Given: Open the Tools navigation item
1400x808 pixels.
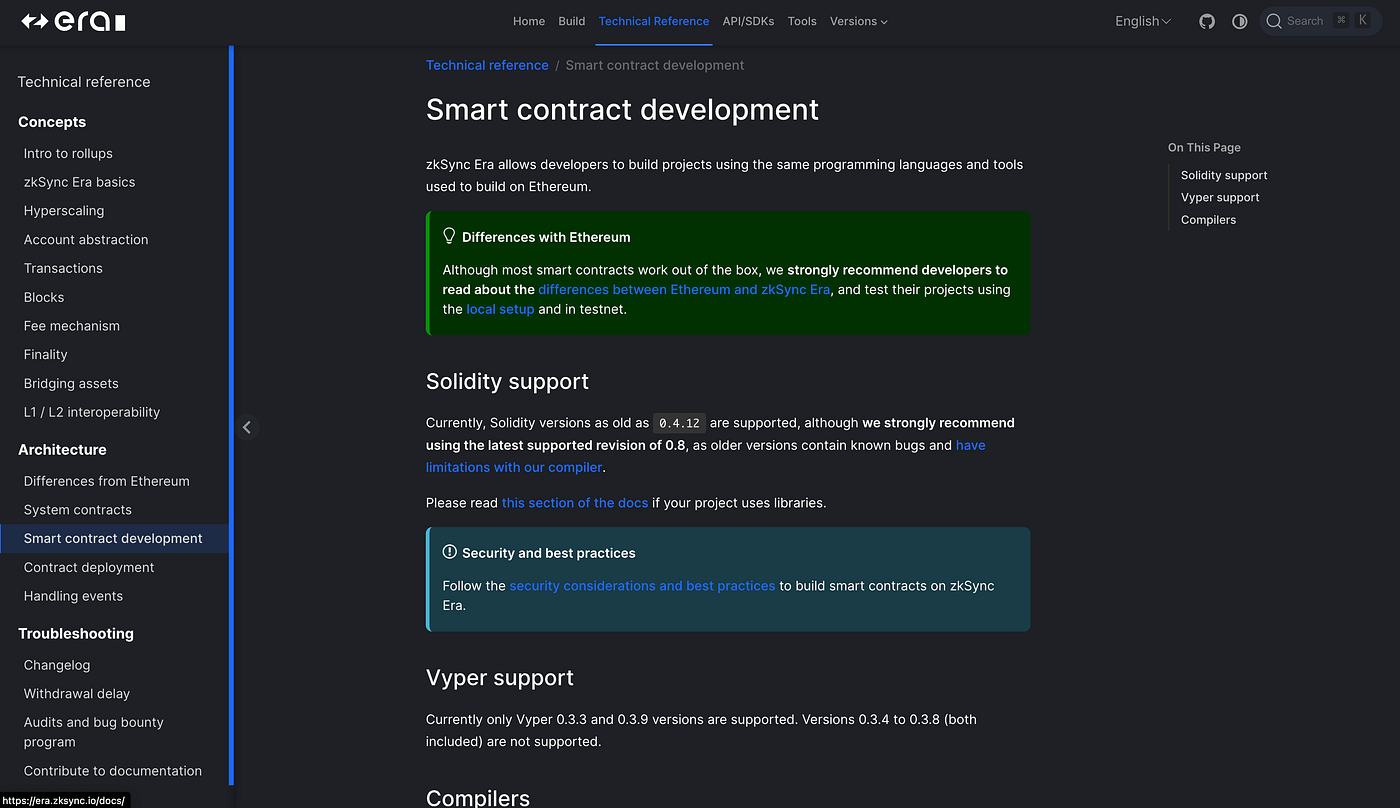Looking at the screenshot, I should coord(801,21).
